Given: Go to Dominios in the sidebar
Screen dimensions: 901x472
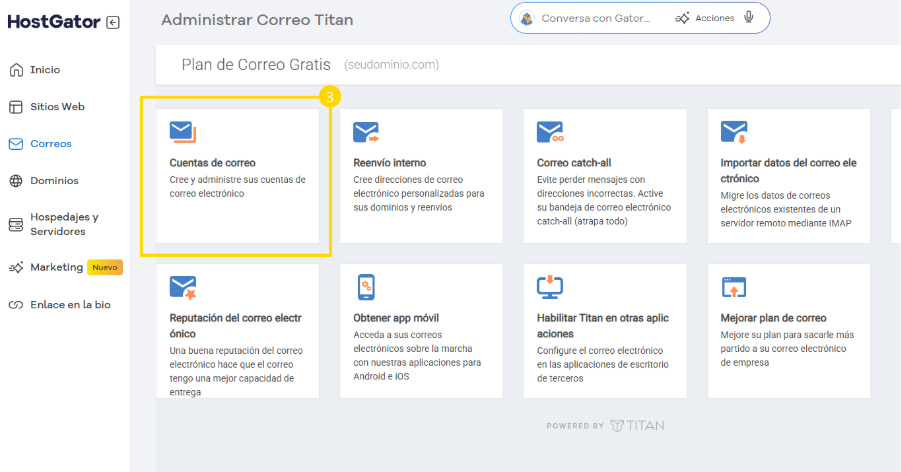Looking at the screenshot, I should pyautogui.click(x=54, y=181).
